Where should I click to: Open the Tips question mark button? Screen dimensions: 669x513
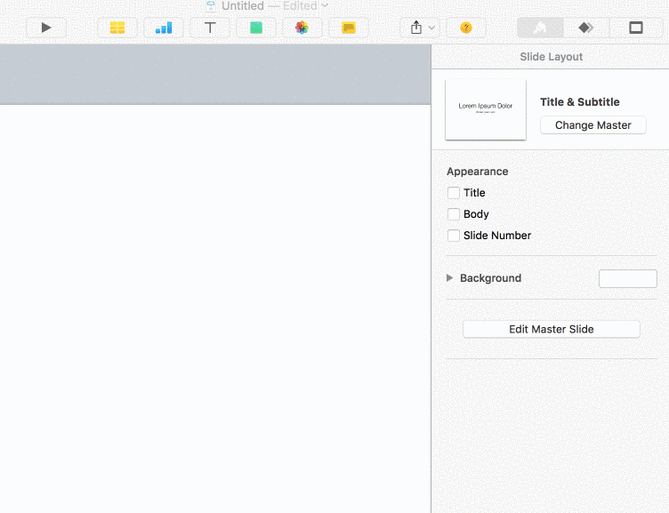coord(466,28)
